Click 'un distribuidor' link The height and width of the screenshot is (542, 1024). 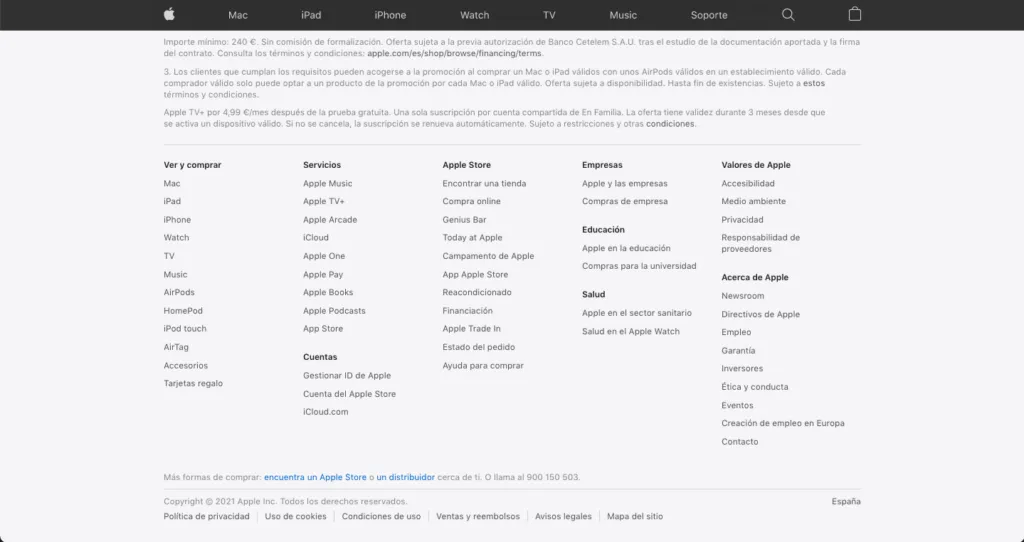tap(405, 477)
